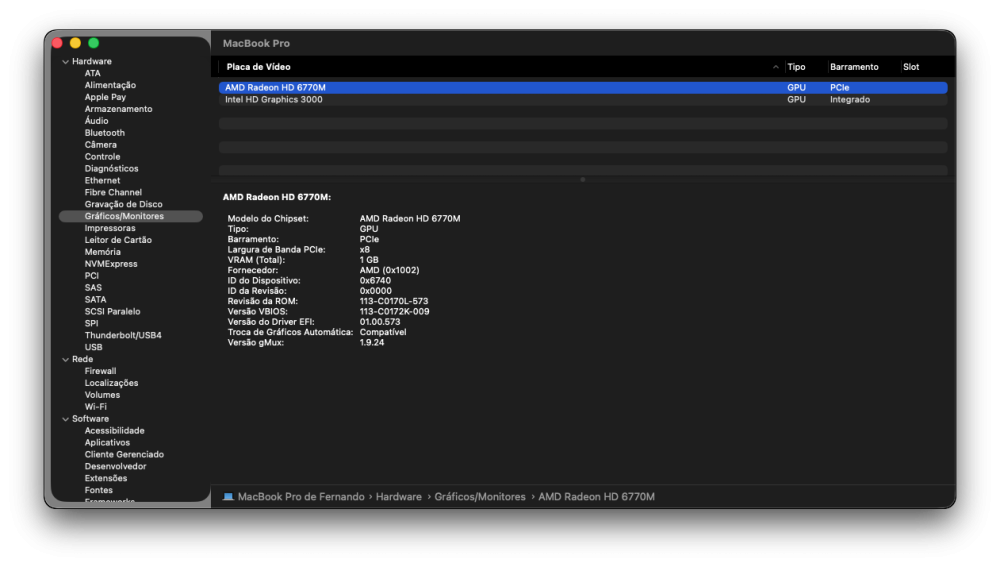
Task: Open Câmera in the sidebar
Action: (x=101, y=145)
